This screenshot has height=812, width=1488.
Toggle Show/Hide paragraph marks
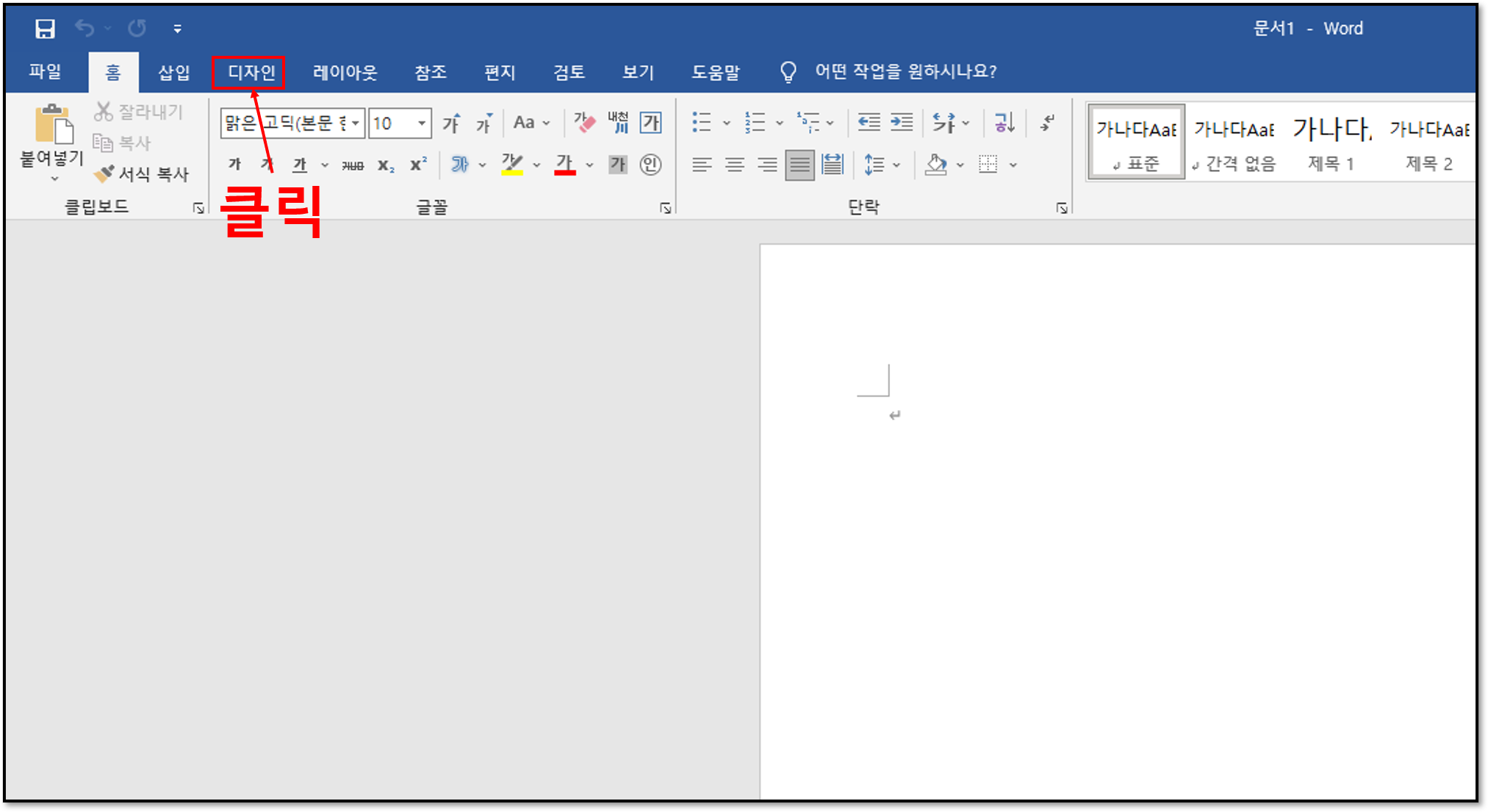click(x=1047, y=123)
